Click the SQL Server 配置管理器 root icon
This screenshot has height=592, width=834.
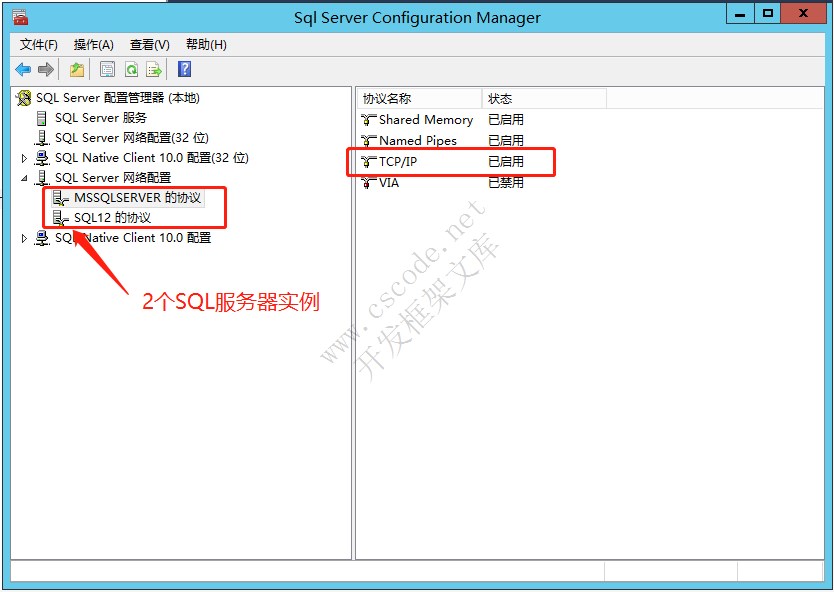point(24,98)
